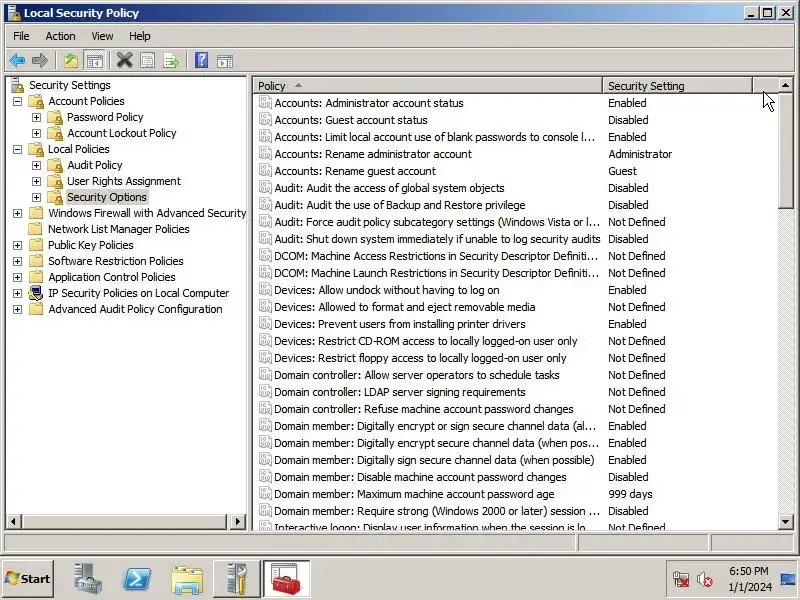This screenshot has width=800, height=600.
Task: Open the View menu
Action: tap(102, 36)
